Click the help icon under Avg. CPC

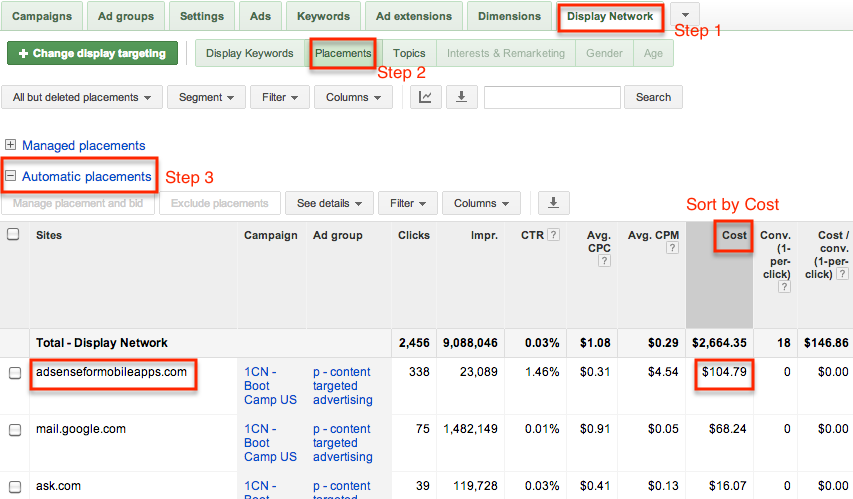point(604,261)
